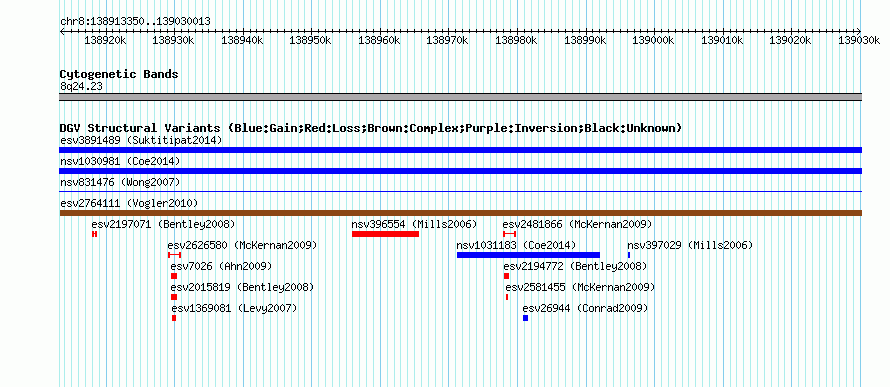Screen dimensions: 890x387
Task: Open the esv2015819 (Bentley2008) label
Action: pos(242,287)
